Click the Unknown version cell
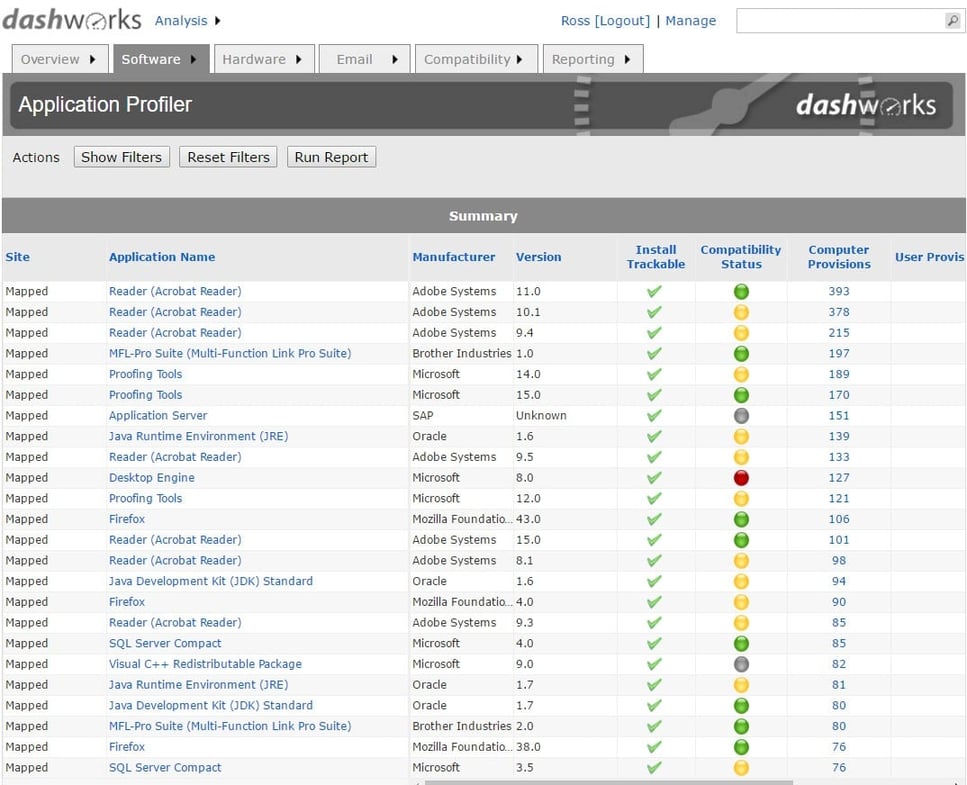 [541, 416]
